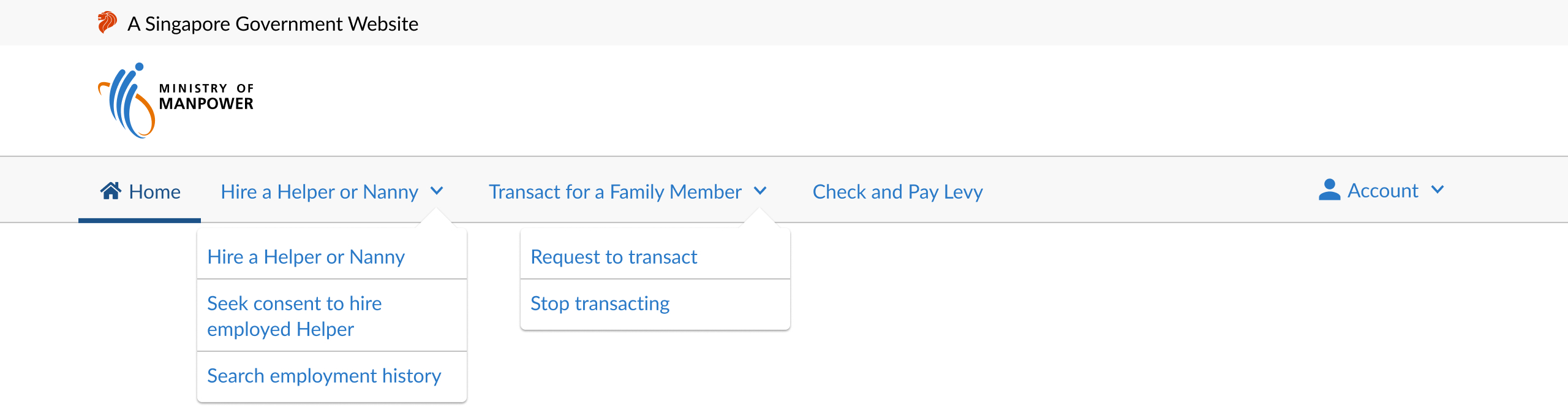This screenshot has width=1568, height=412.
Task: Open Check and Pay Levy menu item
Action: tap(897, 191)
